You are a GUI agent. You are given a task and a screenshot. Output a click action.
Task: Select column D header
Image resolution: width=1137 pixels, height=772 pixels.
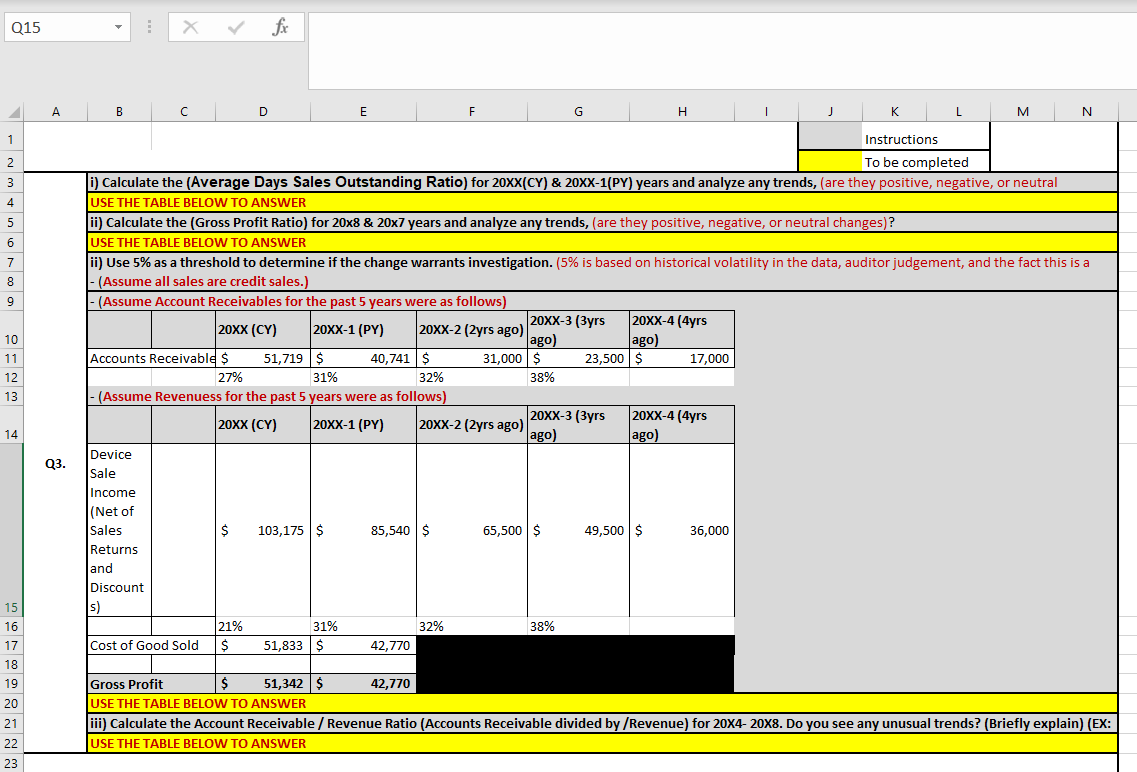pyautogui.click(x=263, y=112)
